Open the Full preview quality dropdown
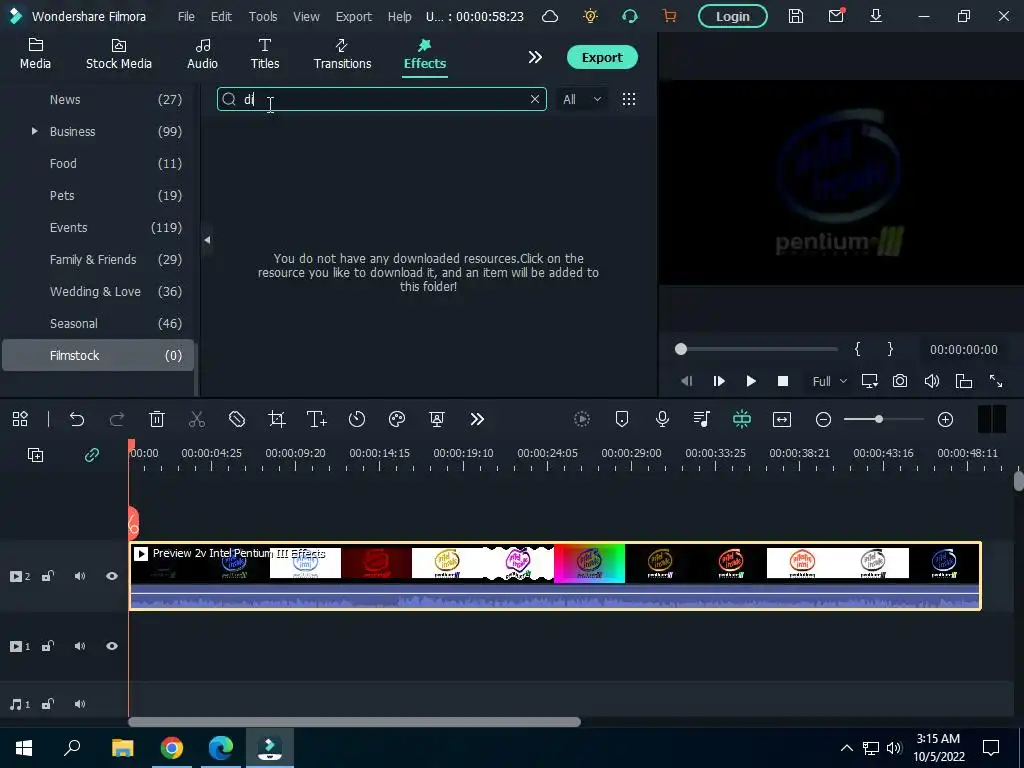Viewport: 1024px width, 768px height. click(x=829, y=381)
